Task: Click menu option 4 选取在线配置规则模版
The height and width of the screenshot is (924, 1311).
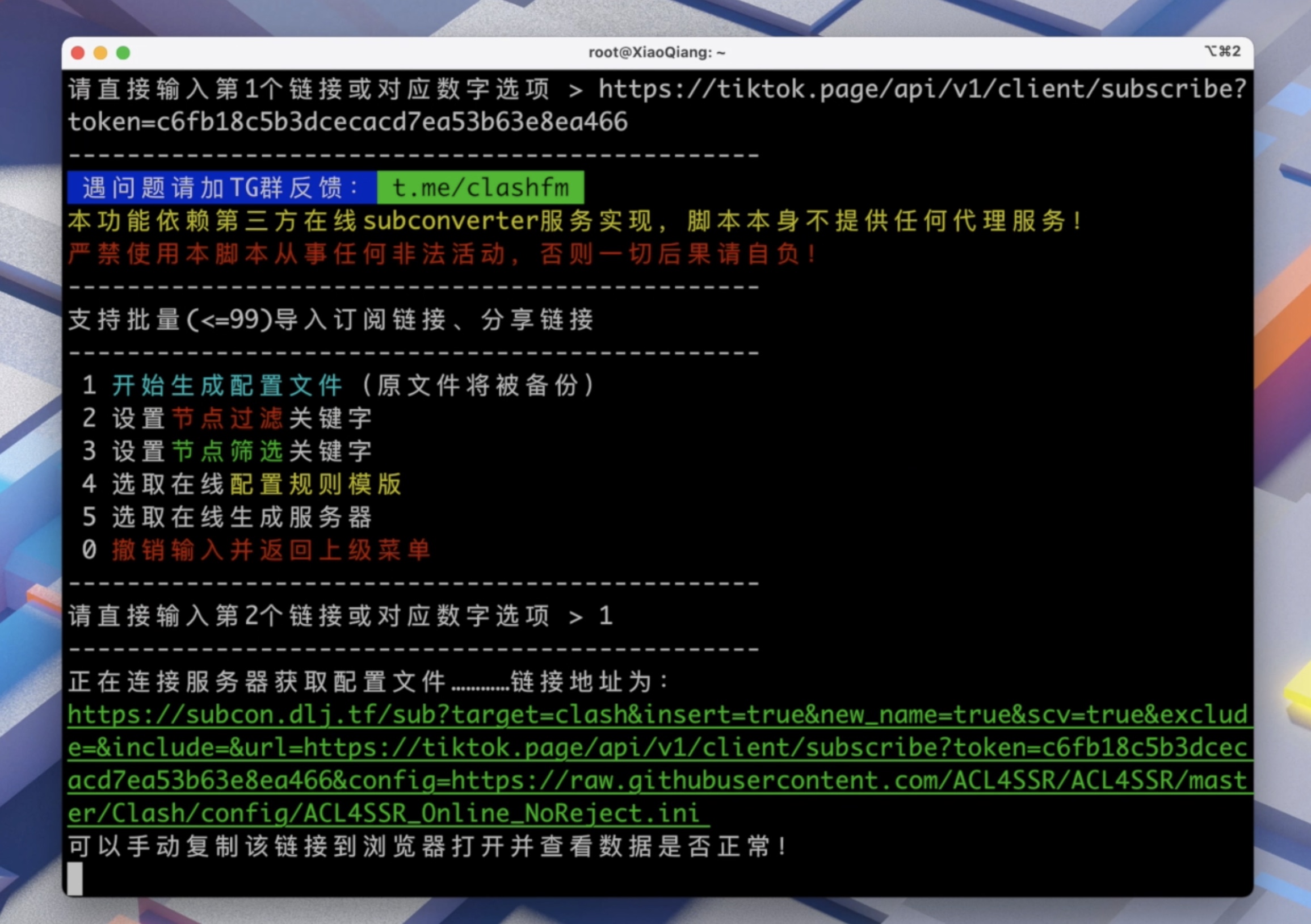Action: pos(257,484)
